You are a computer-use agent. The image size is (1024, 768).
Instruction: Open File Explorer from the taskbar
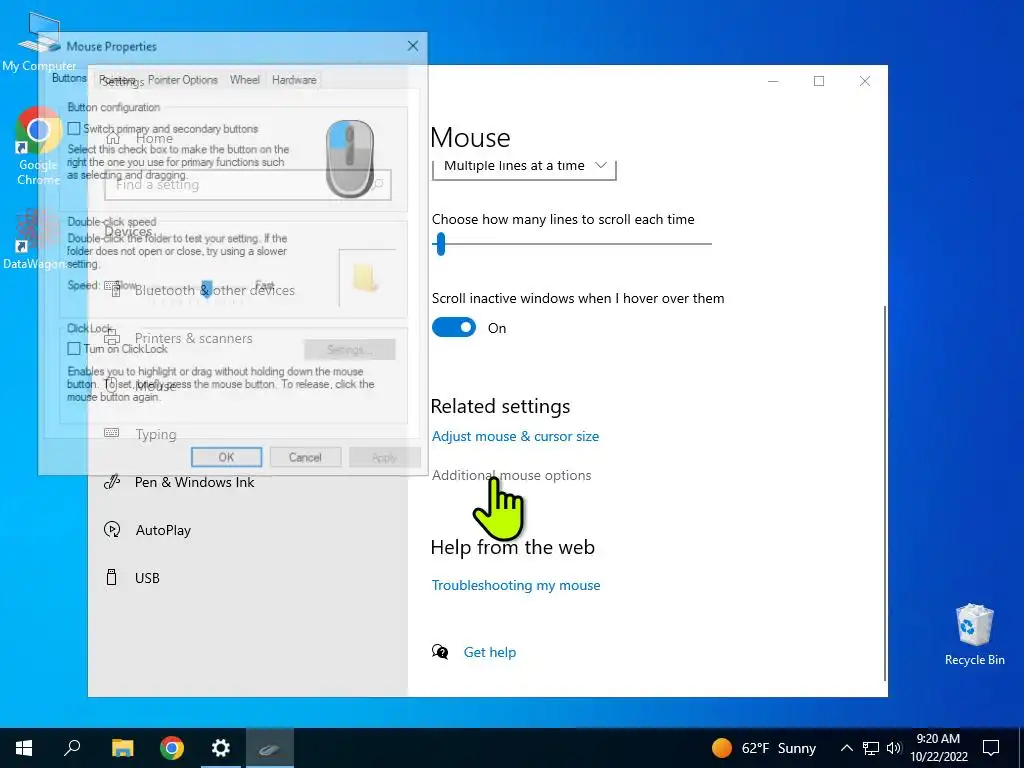coord(122,748)
